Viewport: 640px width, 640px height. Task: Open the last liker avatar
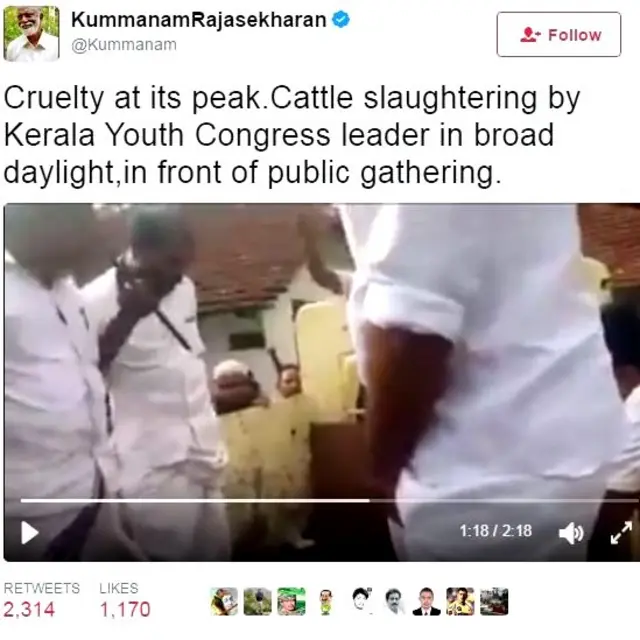click(494, 601)
